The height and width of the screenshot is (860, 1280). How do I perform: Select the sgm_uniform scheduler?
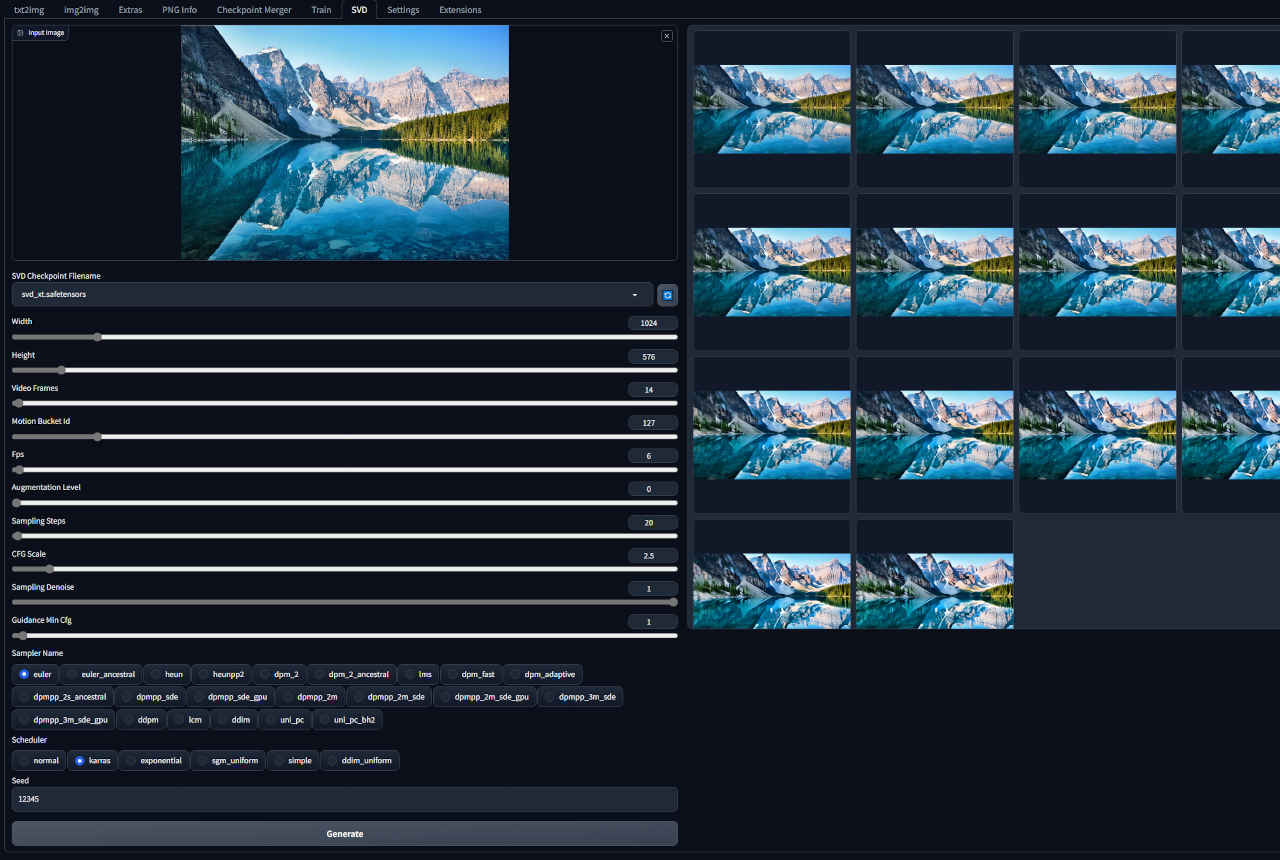pyautogui.click(x=228, y=760)
